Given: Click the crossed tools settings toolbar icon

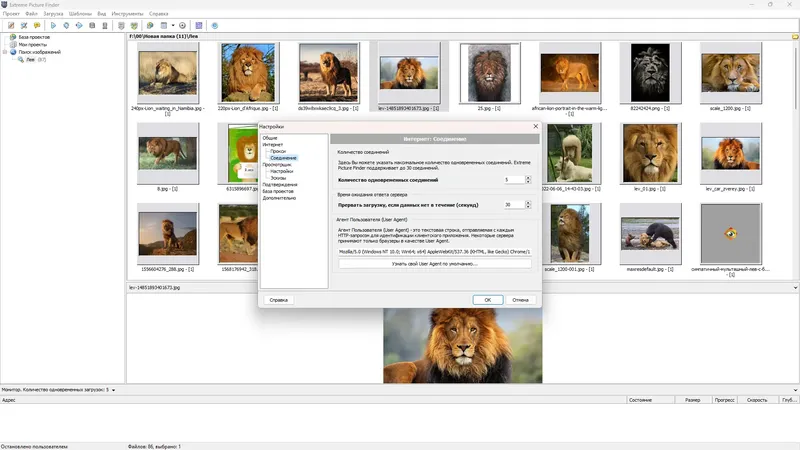Looking at the screenshot, I should (x=24, y=26).
